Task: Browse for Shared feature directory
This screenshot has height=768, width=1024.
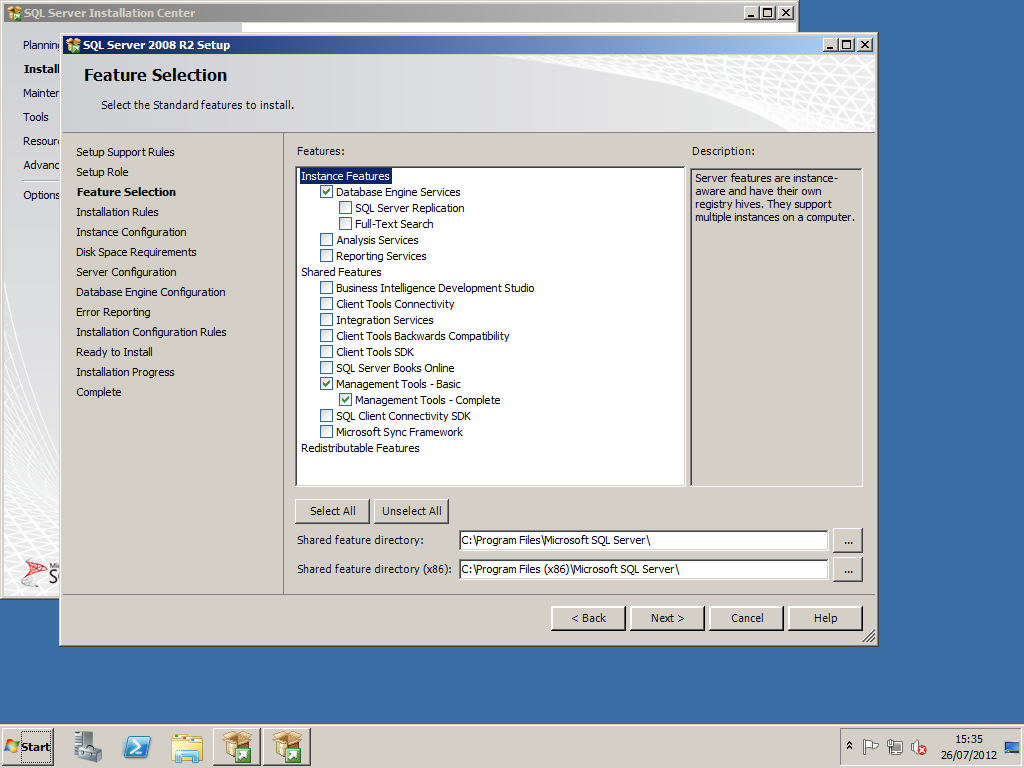Action: coord(848,541)
